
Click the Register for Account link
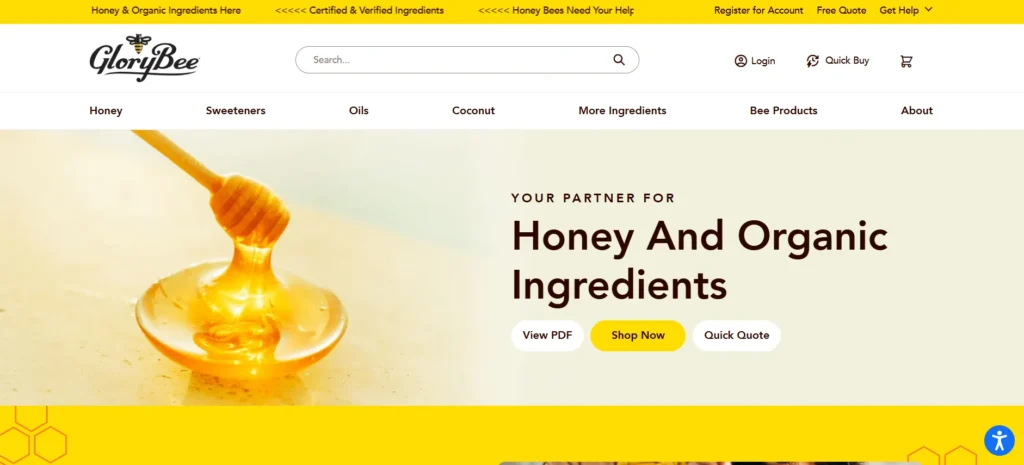tap(759, 10)
